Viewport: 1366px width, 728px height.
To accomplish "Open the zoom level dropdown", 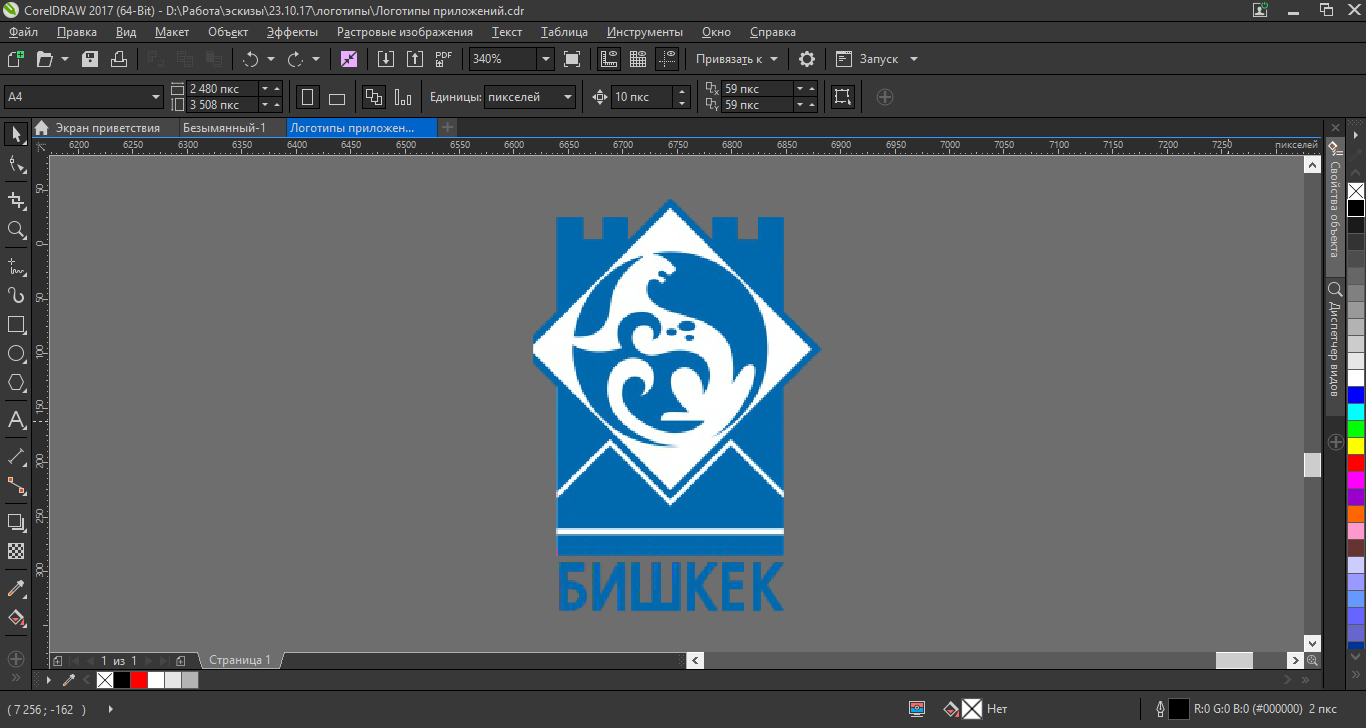I will coord(546,59).
